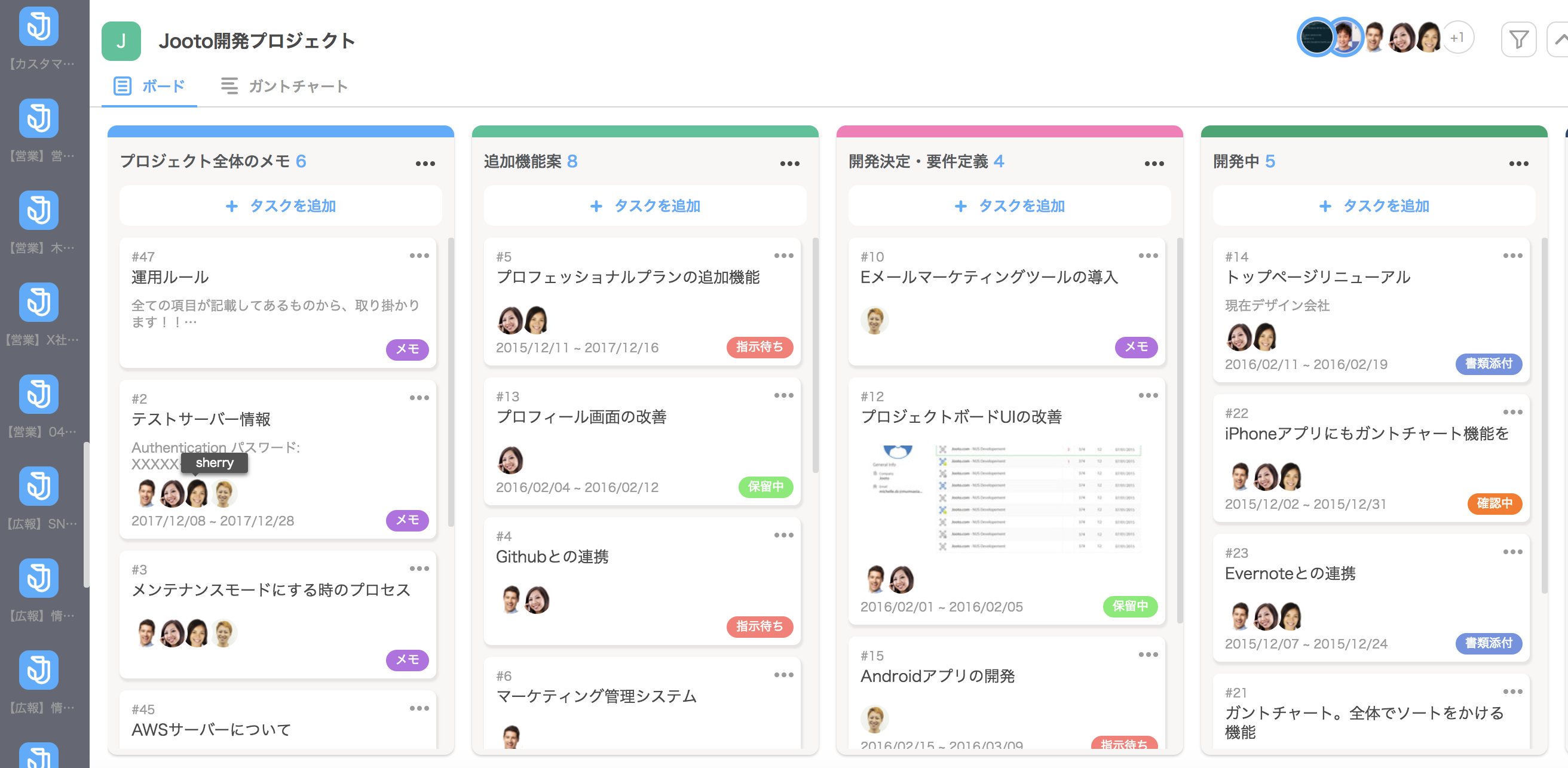
Task: Open 開発決定・要件定義 list options menu
Action: 1154,163
